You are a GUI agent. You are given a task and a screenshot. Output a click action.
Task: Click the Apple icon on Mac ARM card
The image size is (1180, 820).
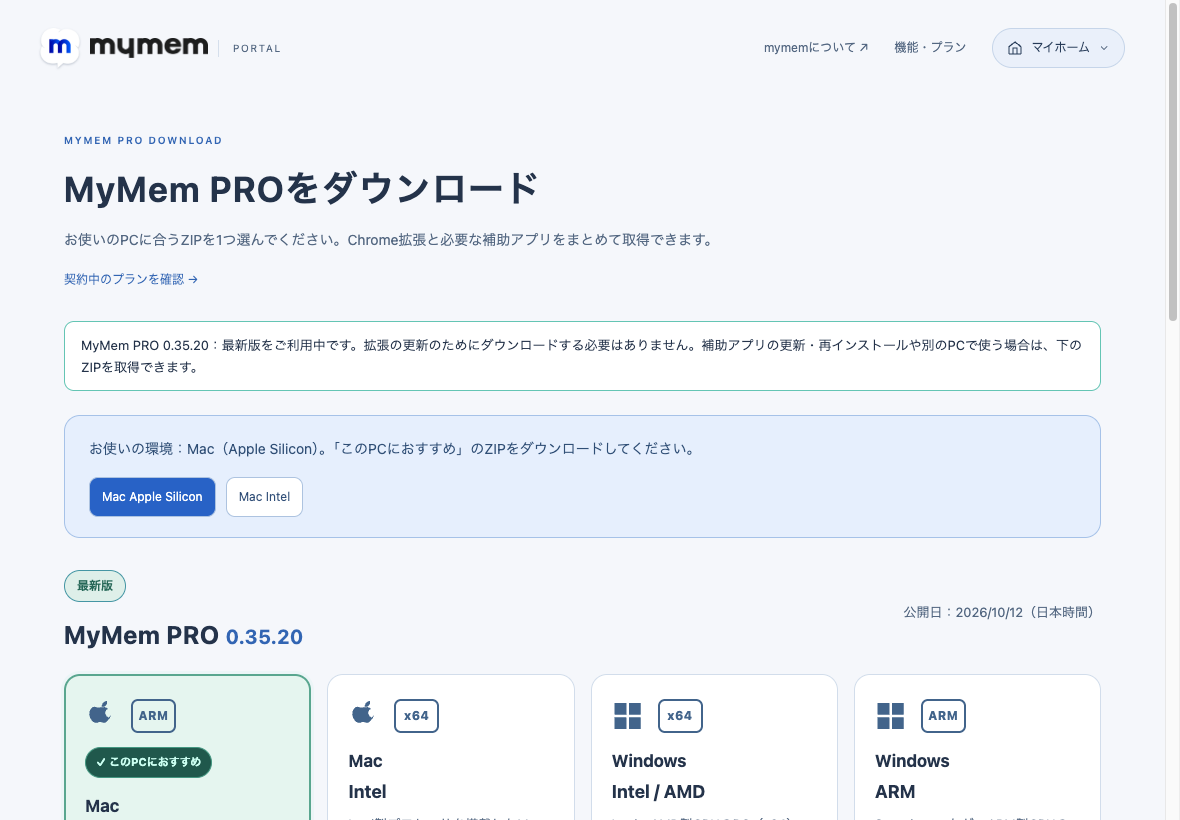pyautogui.click(x=99, y=712)
